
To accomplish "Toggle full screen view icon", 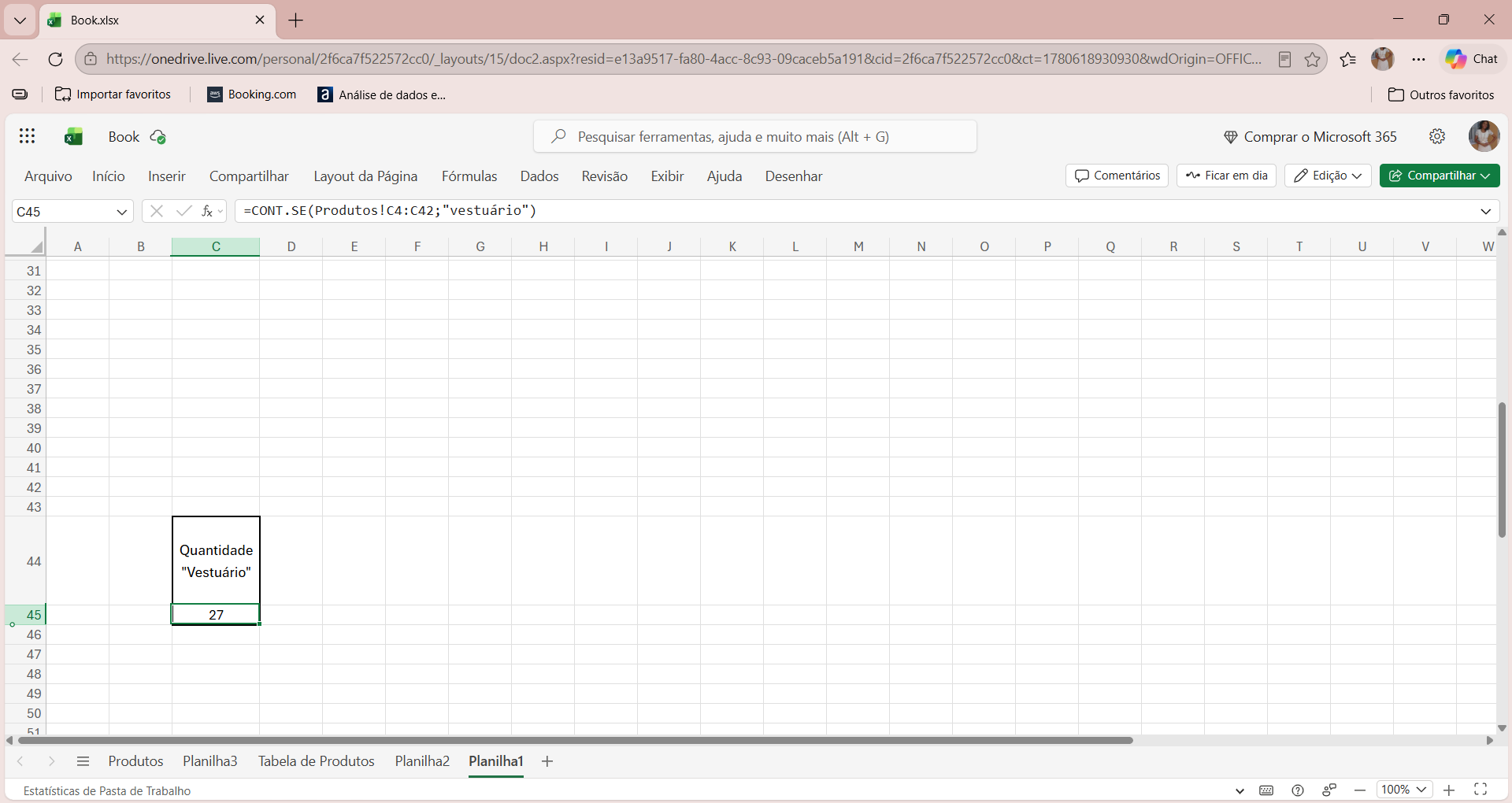I will 1480,790.
